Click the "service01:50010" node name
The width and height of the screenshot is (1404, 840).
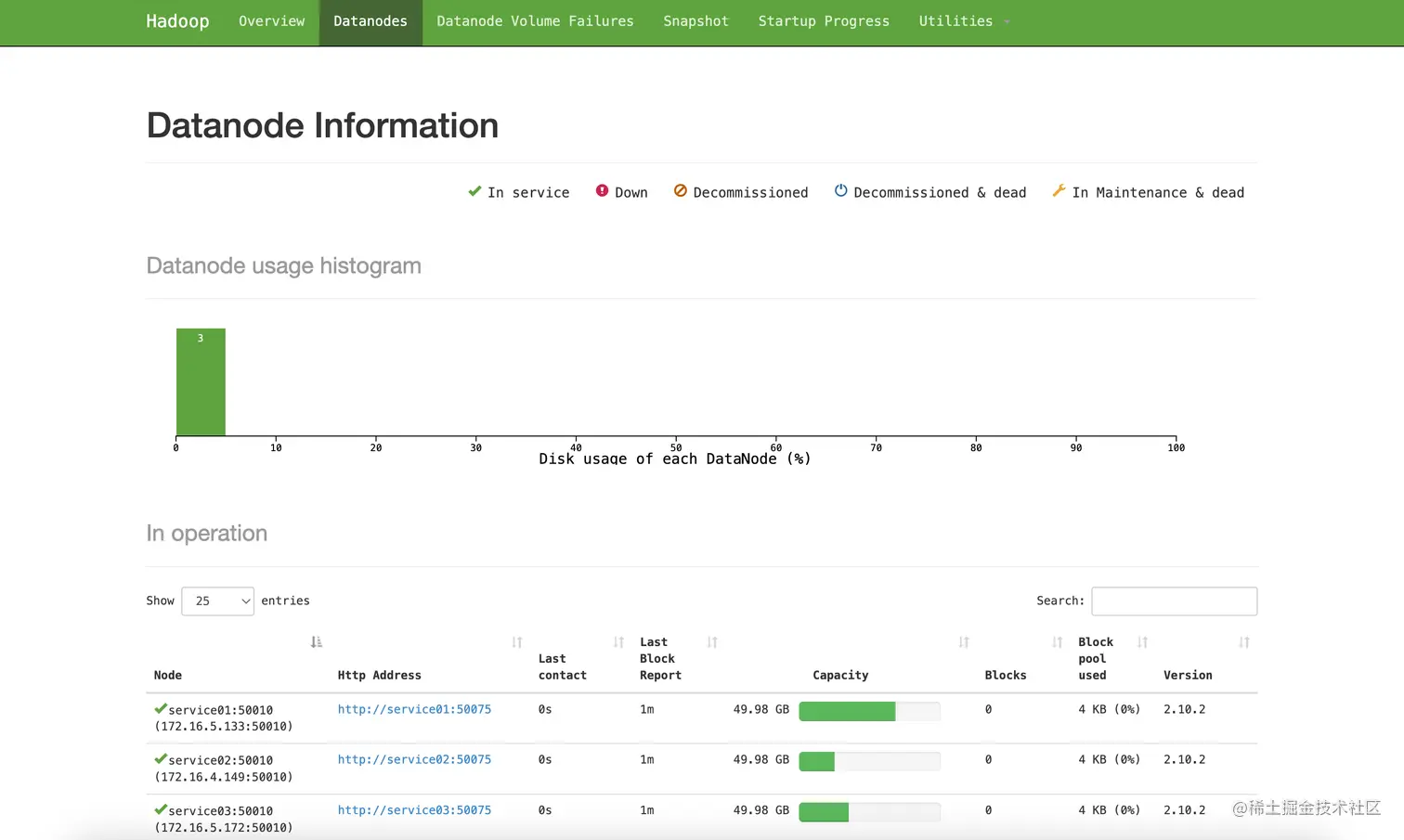221,710
